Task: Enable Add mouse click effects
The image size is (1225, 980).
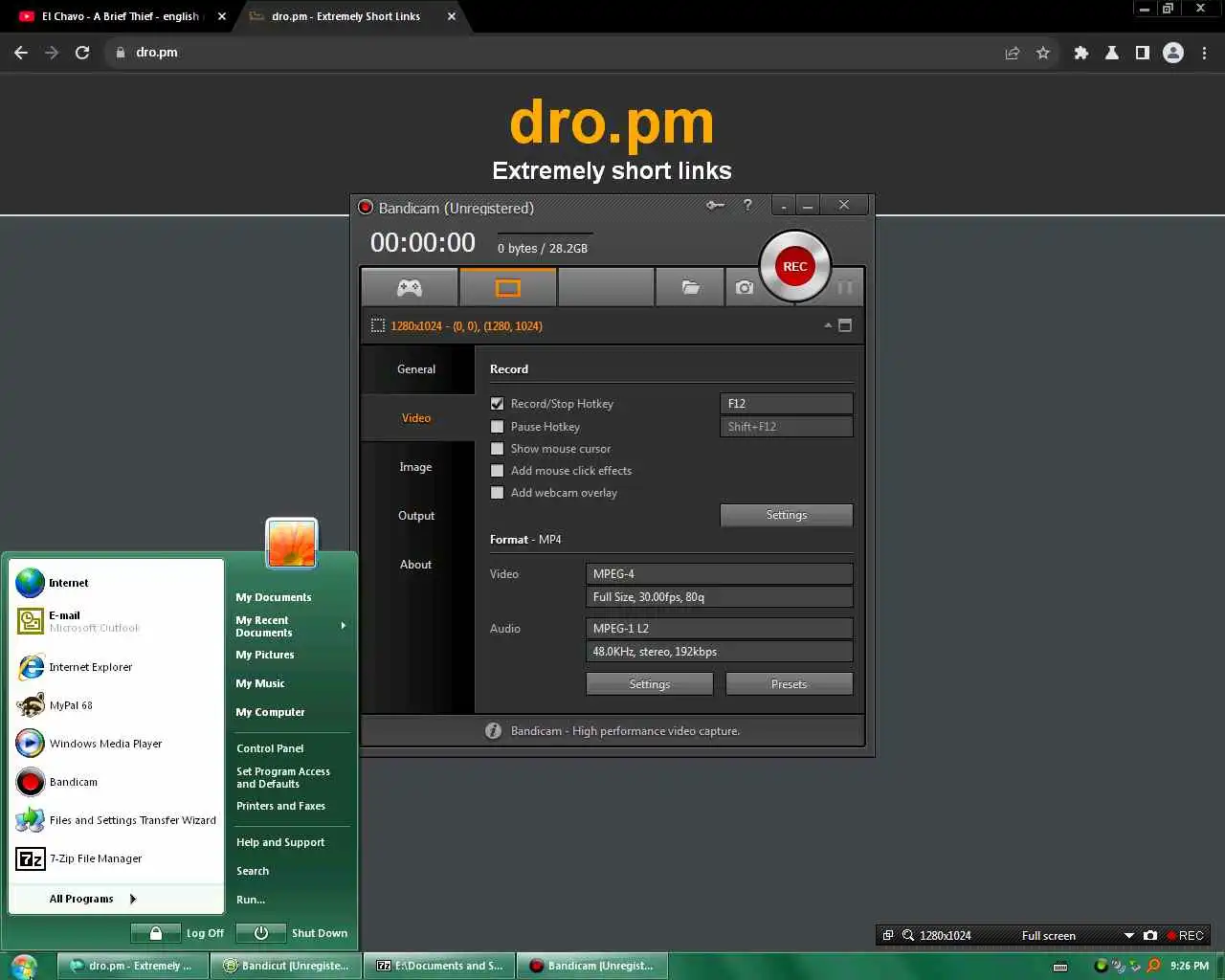Action: click(497, 471)
